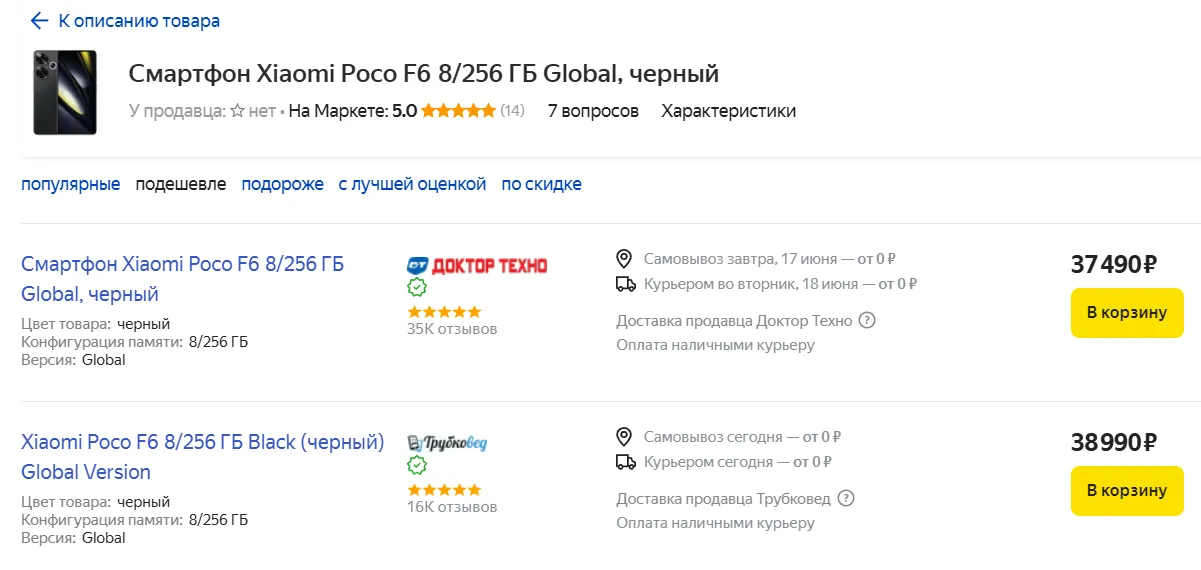The image size is (1201, 570).
Task: Click the pickup pin icon for tomorrow's pickup
Action: [625, 259]
